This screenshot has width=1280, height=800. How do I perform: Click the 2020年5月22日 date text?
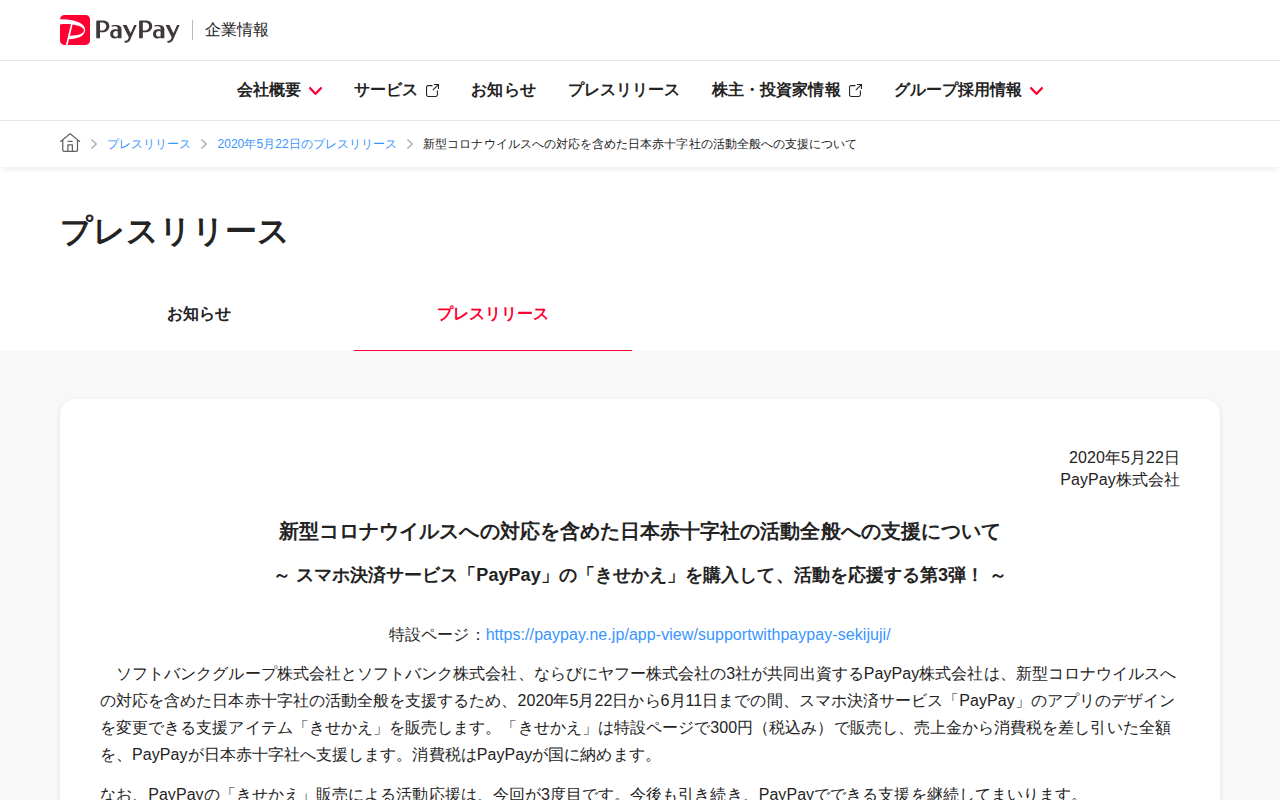pos(1124,458)
